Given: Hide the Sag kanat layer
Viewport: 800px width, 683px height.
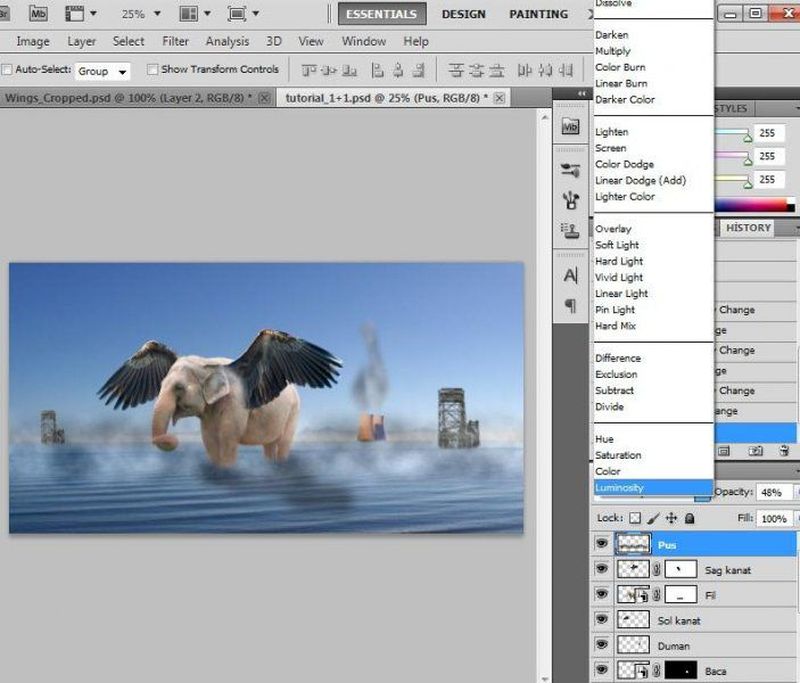Looking at the screenshot, I should click(601, 569).
